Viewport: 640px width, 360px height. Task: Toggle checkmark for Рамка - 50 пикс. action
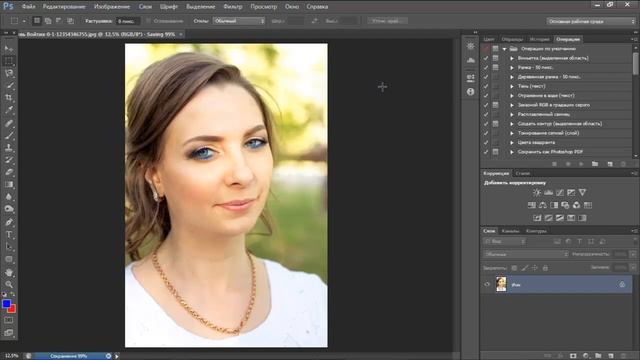pyautogui.click(x=486, y=67)
